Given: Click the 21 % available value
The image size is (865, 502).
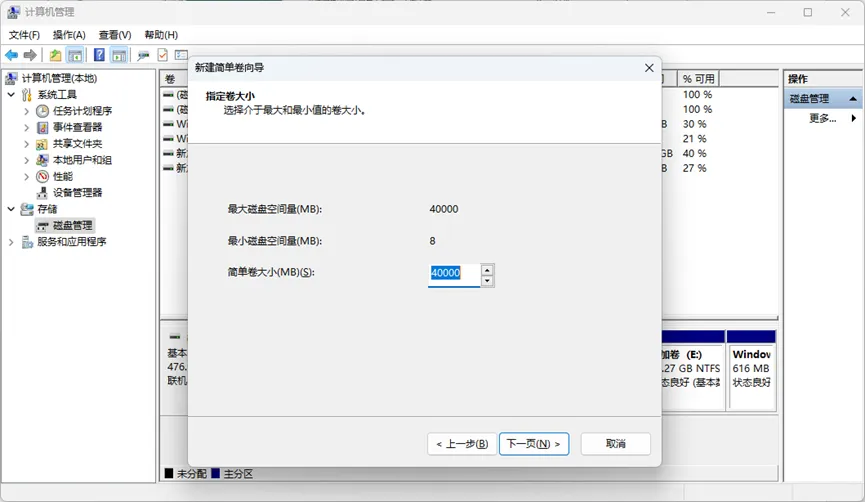Looking at the screenshot, I should (x=695, y=139).
